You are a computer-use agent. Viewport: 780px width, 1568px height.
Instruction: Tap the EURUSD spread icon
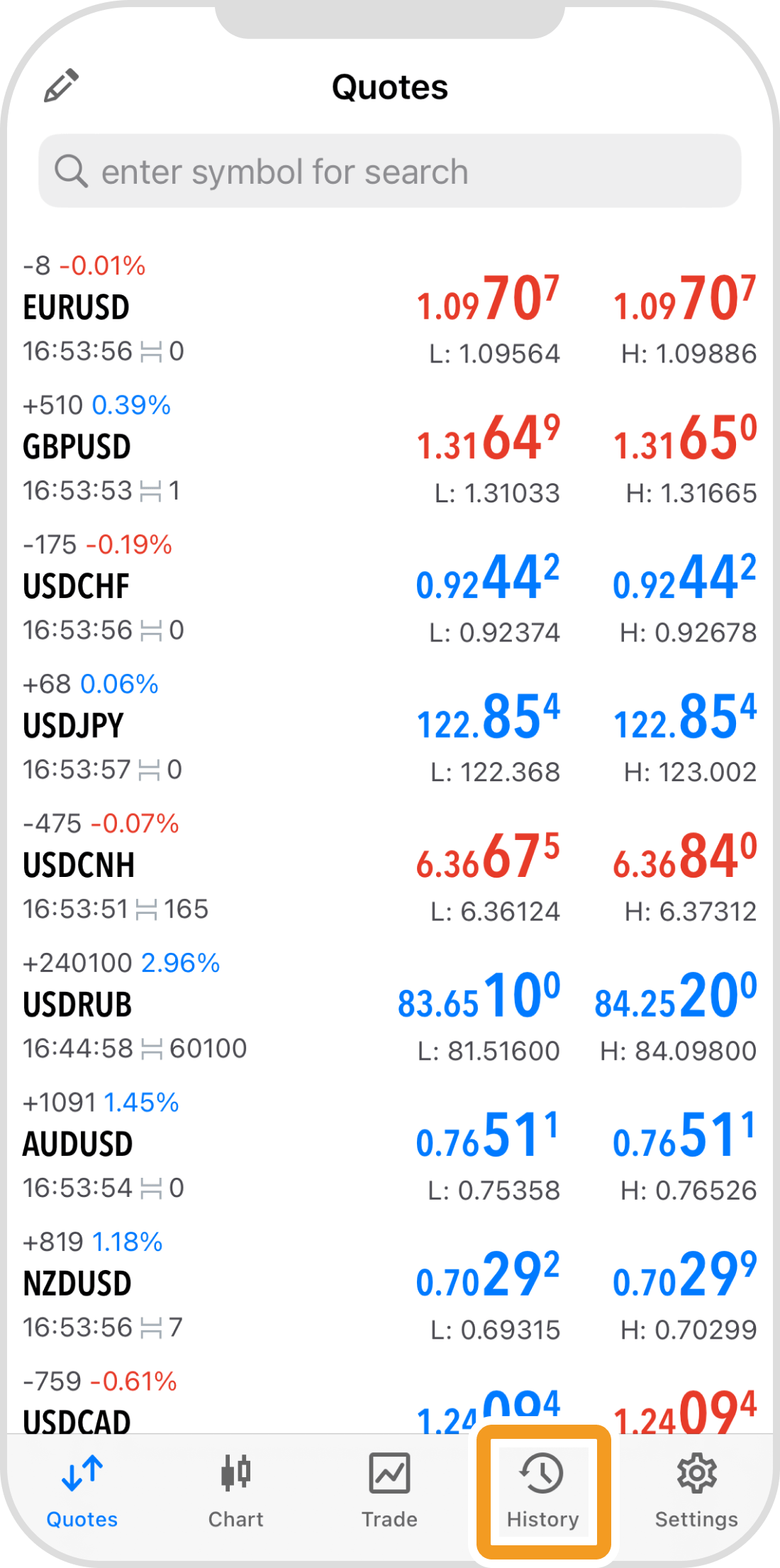click(151, 352)
